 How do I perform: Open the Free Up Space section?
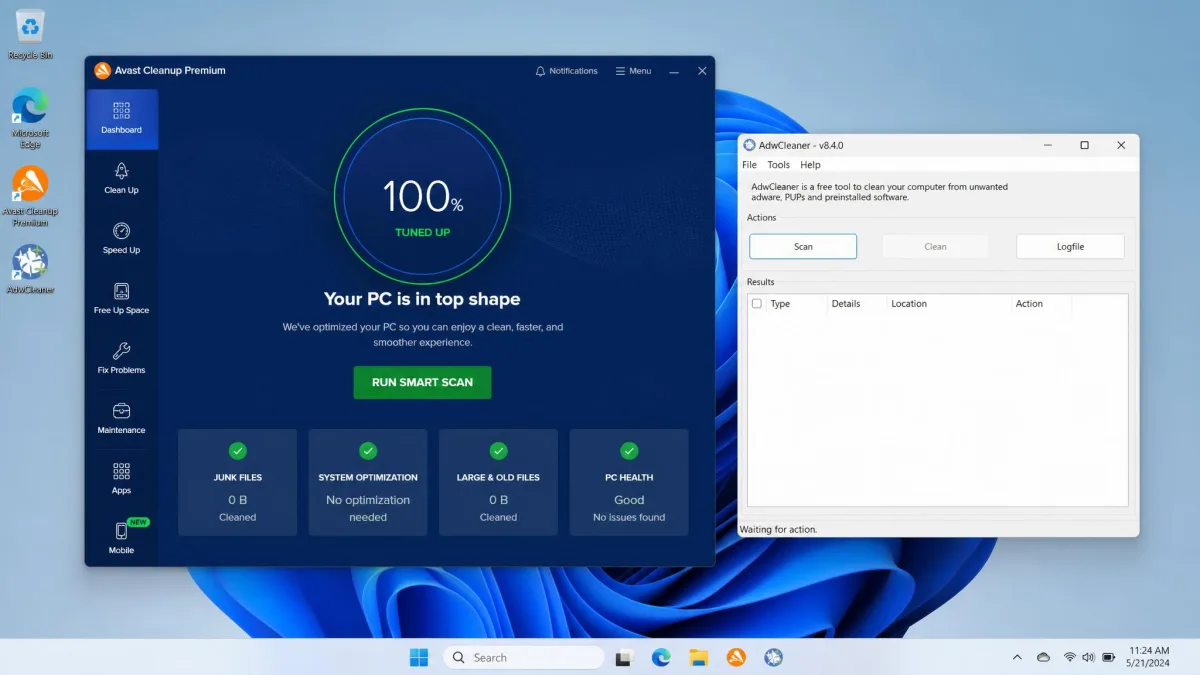122,299
